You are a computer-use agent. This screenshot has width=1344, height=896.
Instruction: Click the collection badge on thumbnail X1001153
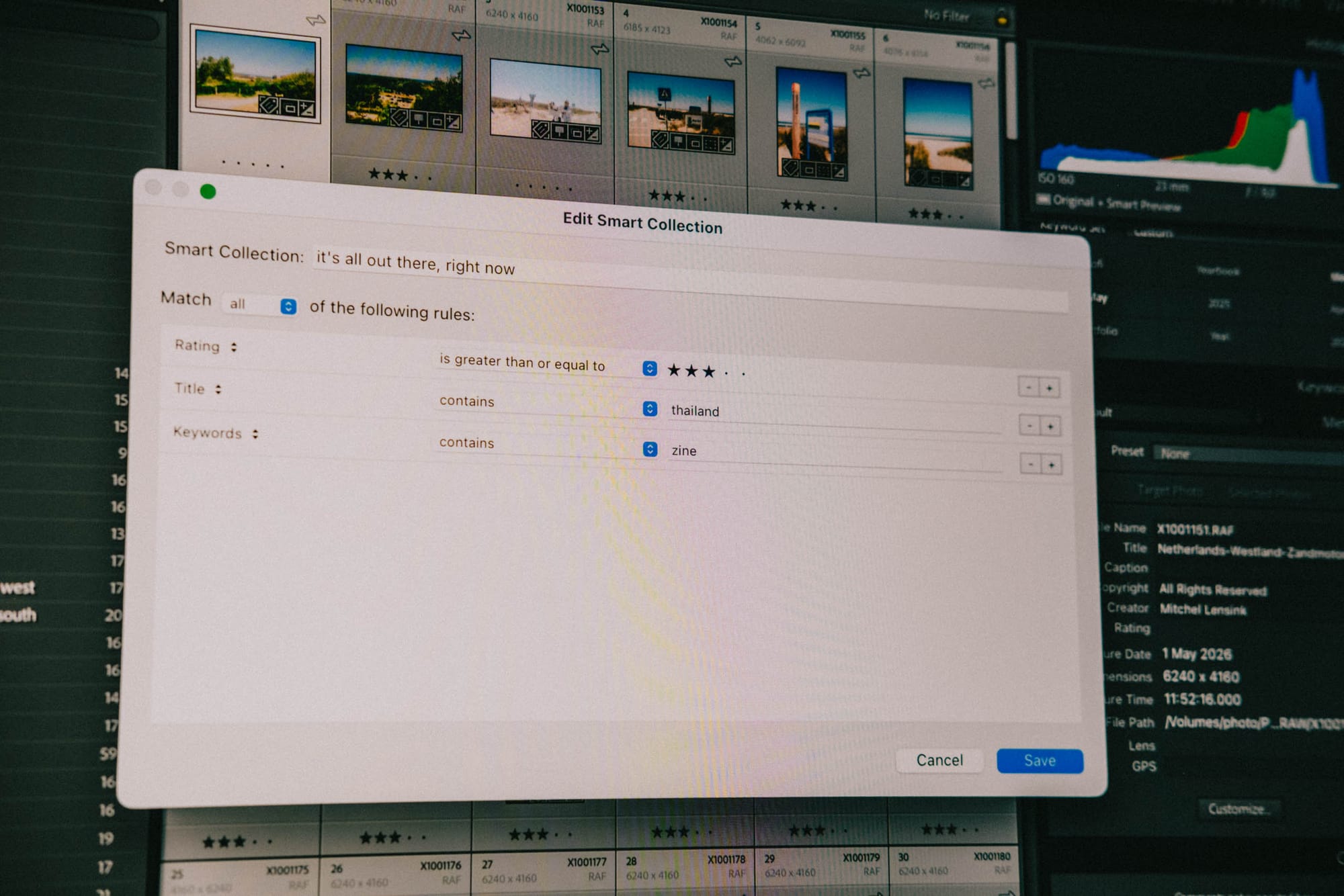(576, 133)
